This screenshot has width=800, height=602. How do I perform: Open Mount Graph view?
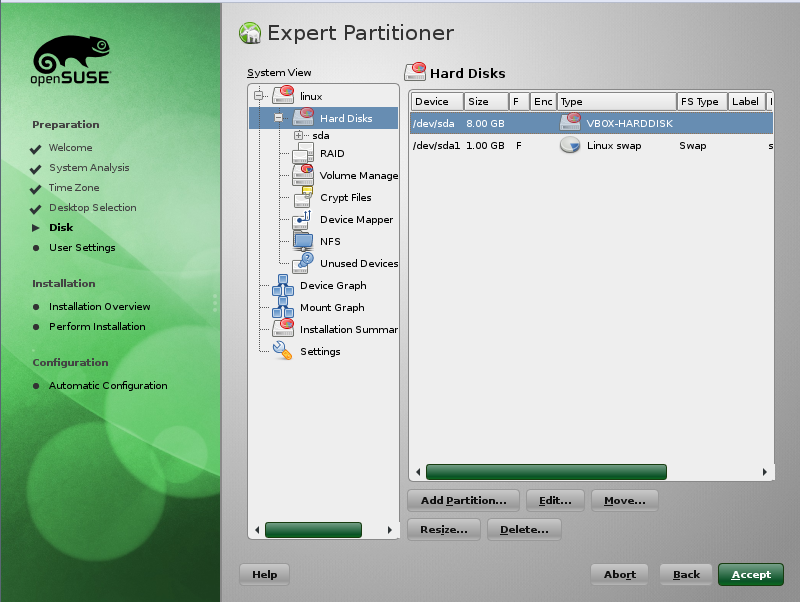[332, 307]
